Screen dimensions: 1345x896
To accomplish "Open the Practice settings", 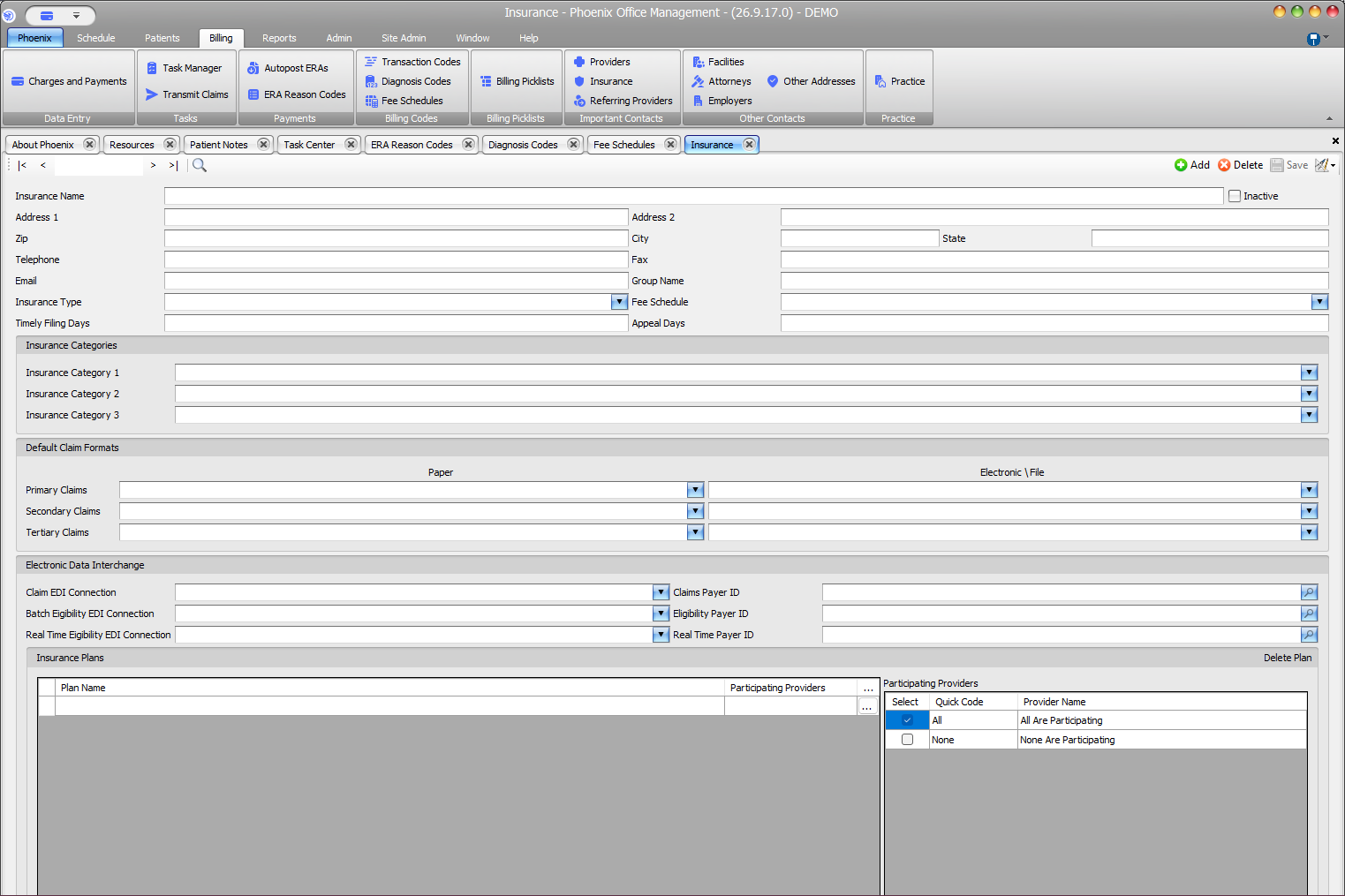I will pos(899,81).
